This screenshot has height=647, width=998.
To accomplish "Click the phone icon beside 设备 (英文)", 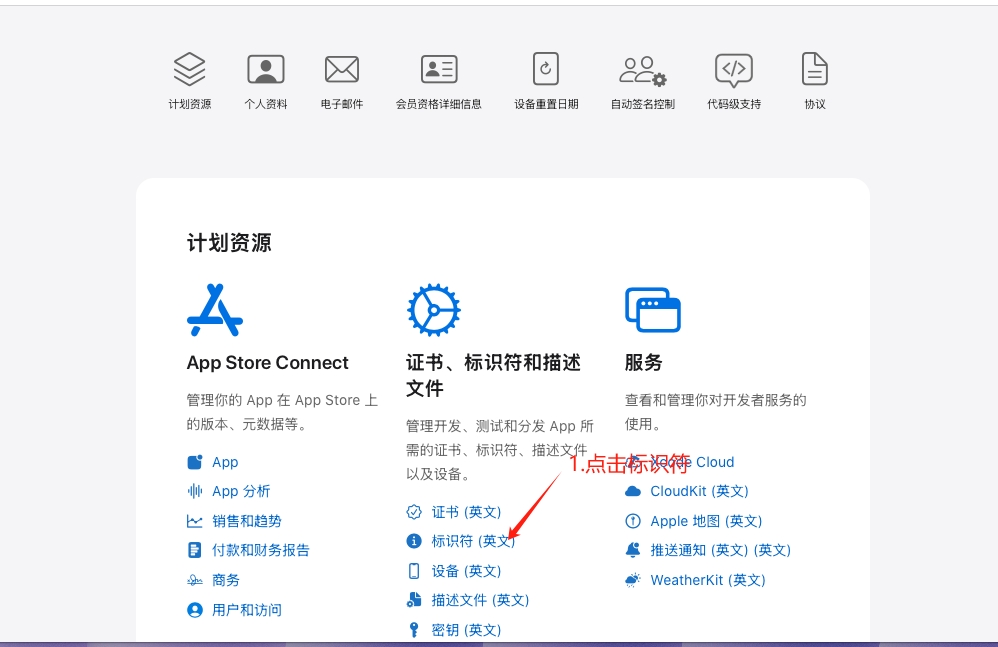I will (x=414, y=571).
